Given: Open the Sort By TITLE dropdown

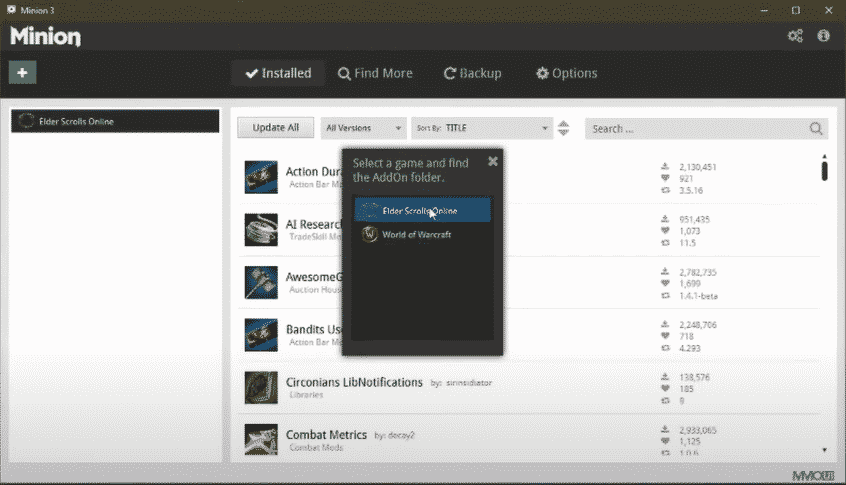Looking at the screenshot, I should pyautogui.click(x=482, y=128).
